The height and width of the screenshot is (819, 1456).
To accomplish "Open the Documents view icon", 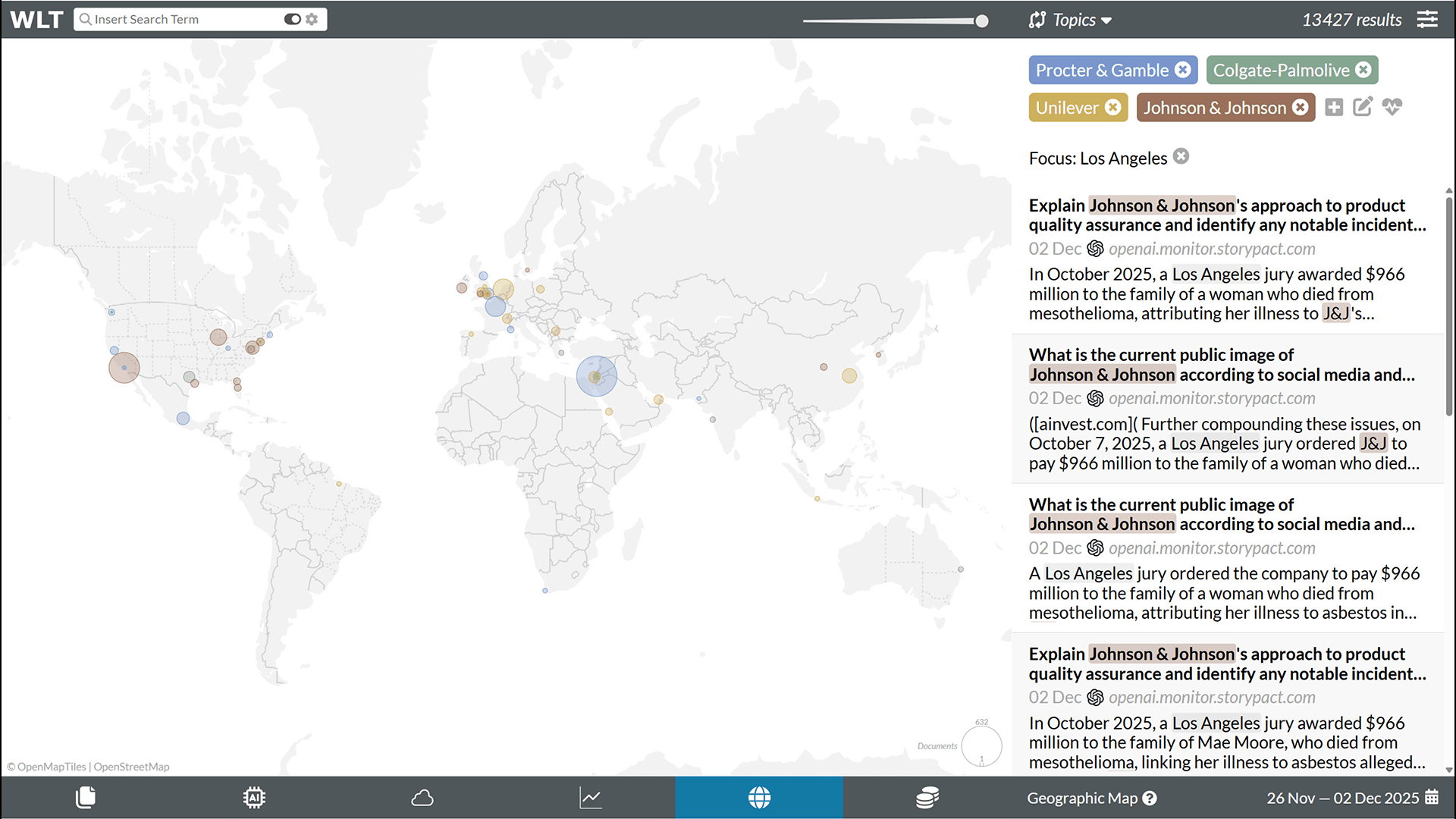I will pyautogui.click(x=85, y=798).
